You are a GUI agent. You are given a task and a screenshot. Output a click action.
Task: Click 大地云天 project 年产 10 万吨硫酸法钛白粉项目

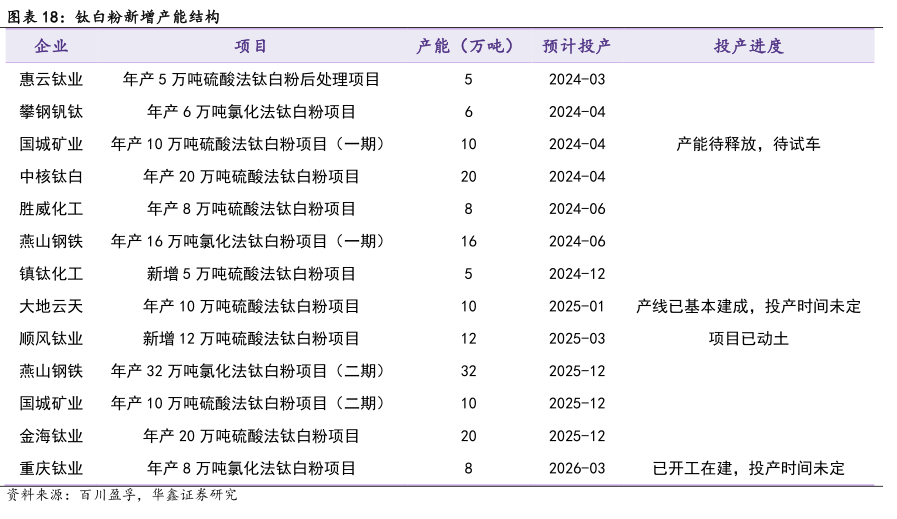pos(251,306)
